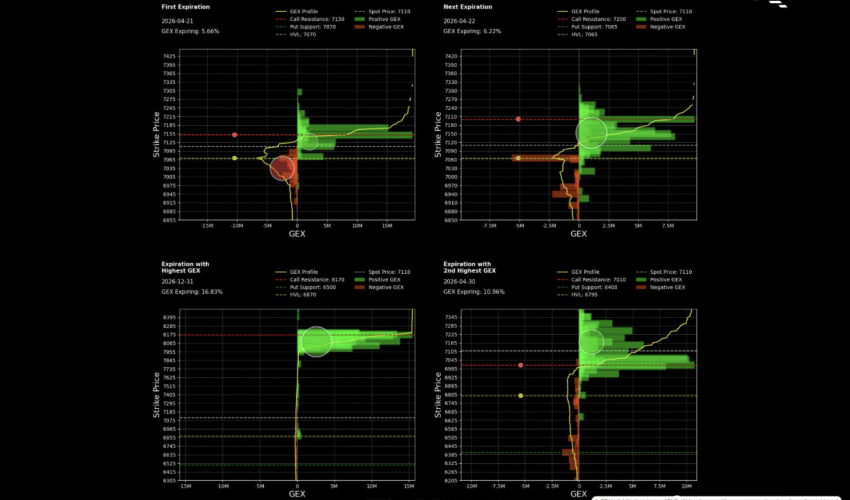Viewport: 850px width, 500px height.
Task: Click yellow HVL dot in First Expiration chart
Action: 235,158
